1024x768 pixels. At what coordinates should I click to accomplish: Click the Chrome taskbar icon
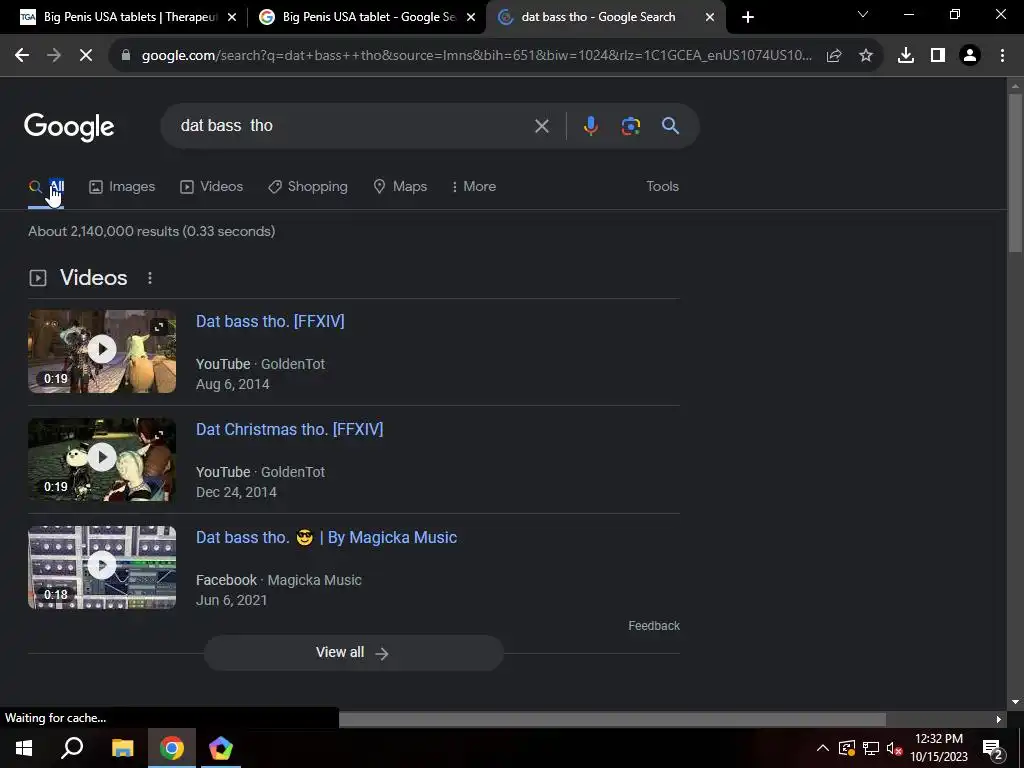click(x=172, y=748)
